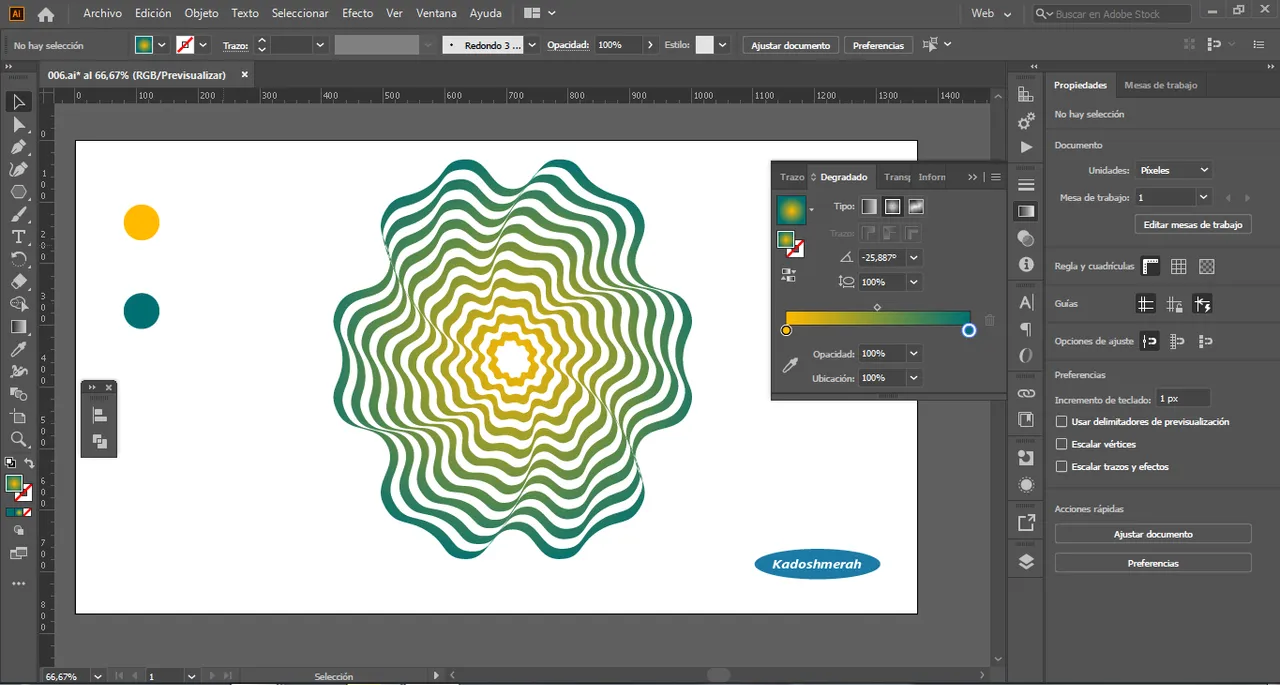Click the swap fill and stroke arrow
Viewport: 1280px width, 685px height.
coord(29,463)
